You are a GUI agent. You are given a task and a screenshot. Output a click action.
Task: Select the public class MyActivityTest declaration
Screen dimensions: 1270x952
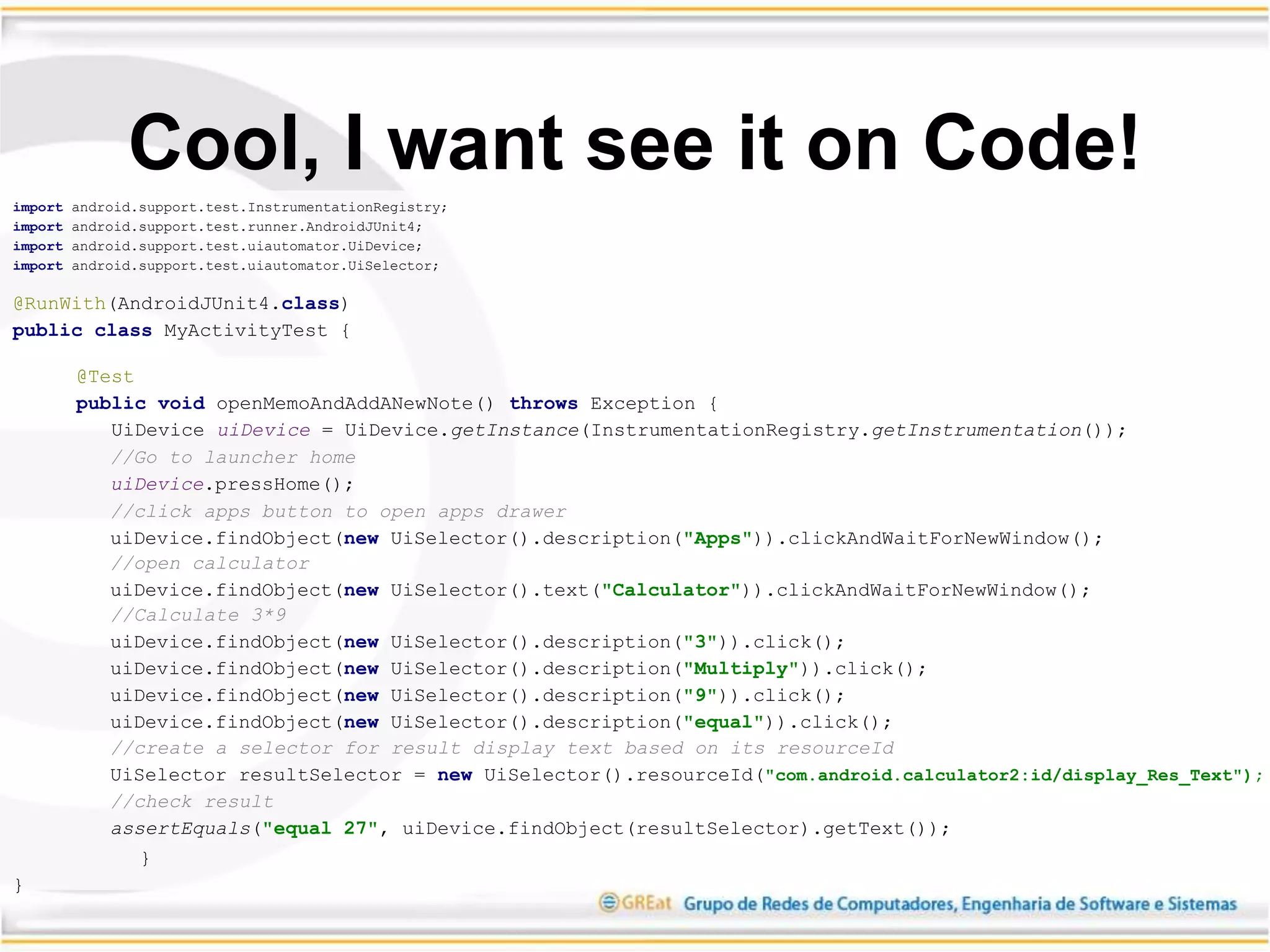point(181,331)
